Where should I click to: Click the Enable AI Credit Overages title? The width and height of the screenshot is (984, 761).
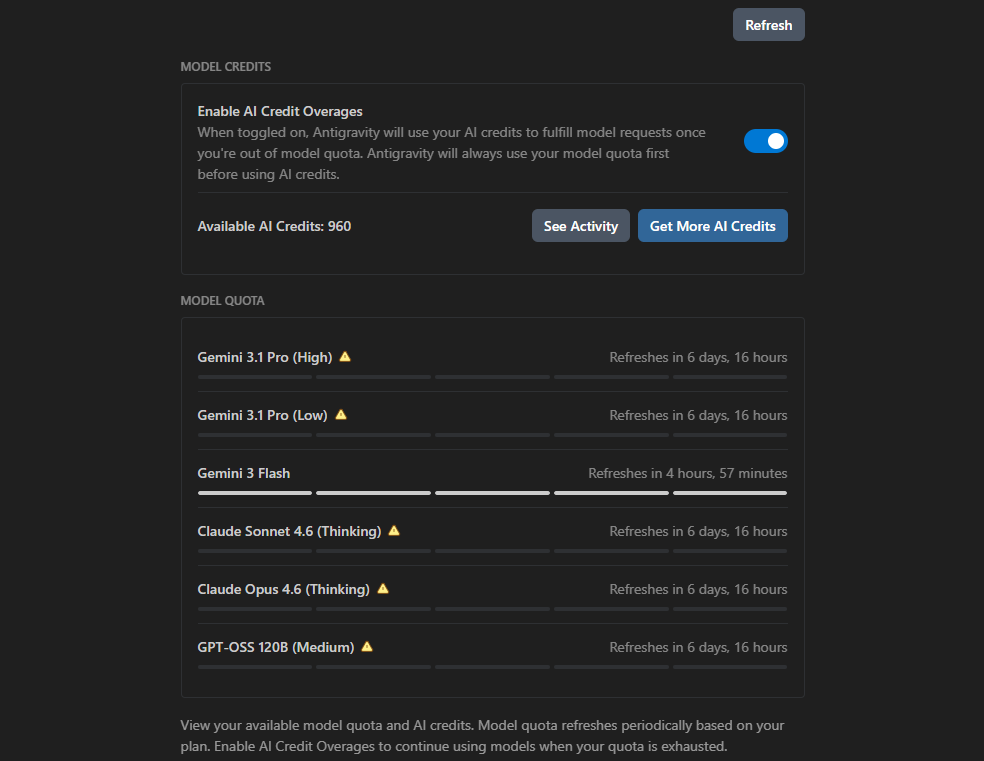coord(280,111)
